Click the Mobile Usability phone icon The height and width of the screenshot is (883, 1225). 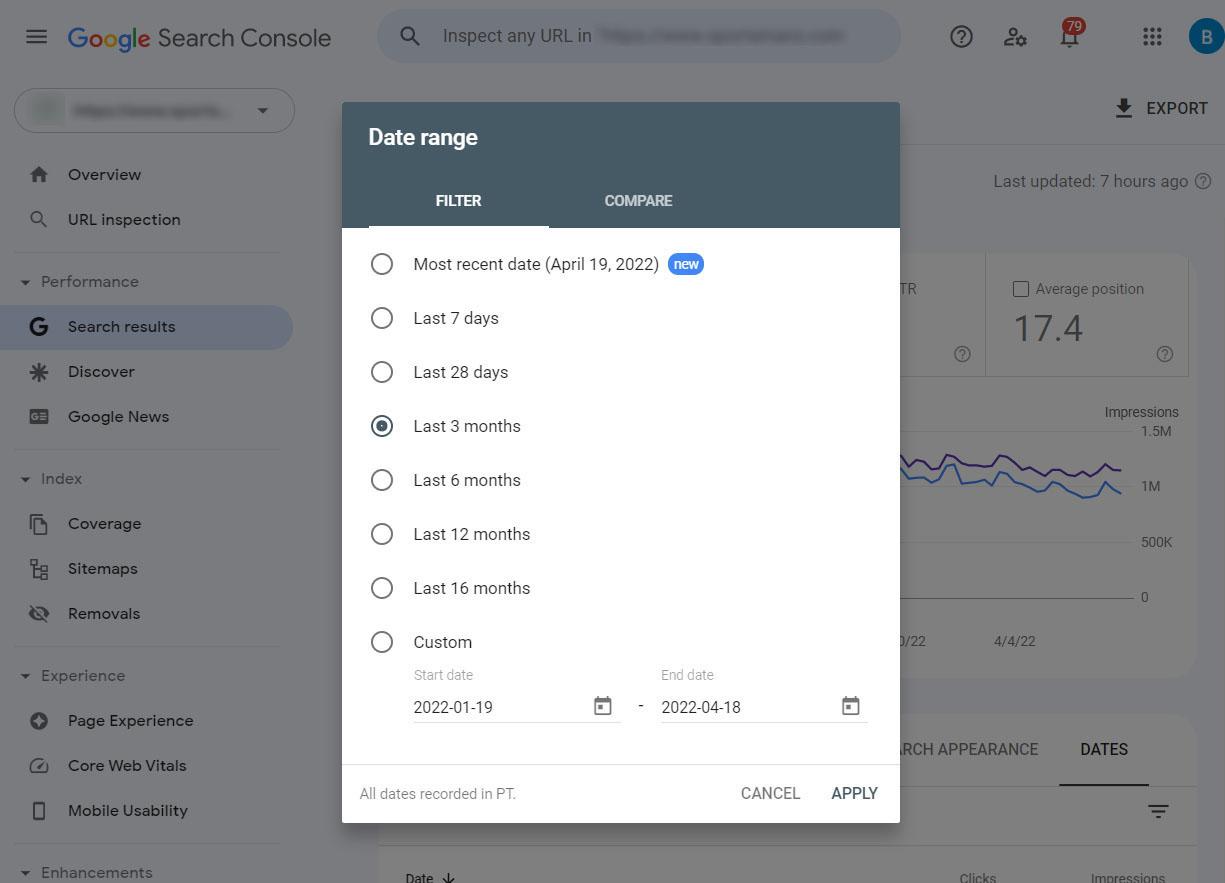coord(39,811)
